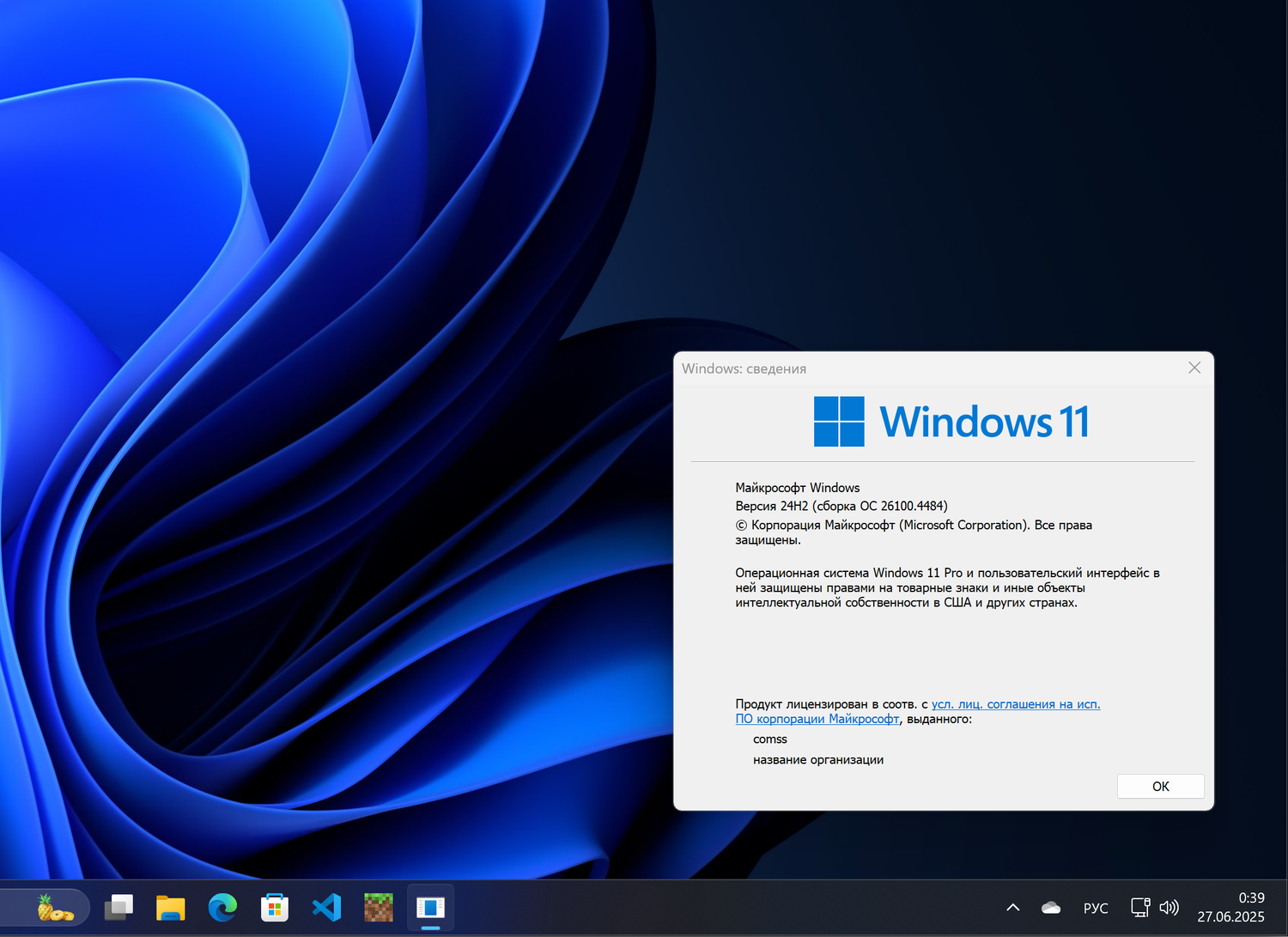The width and height of the screenshot is (1288, 937).
Task: Open Task View from the taskbar
Action: [118, 907]
